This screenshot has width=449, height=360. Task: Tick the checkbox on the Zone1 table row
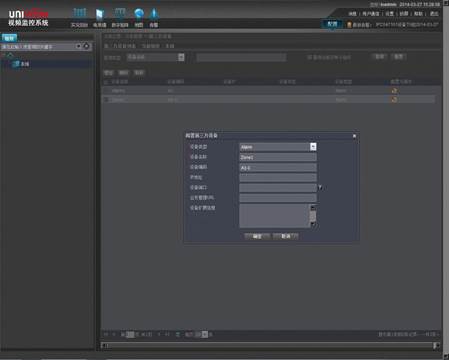(x=106, y=99)
